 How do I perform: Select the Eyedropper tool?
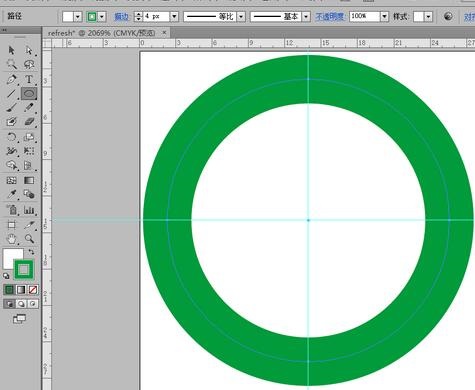[x=11, y=194]
